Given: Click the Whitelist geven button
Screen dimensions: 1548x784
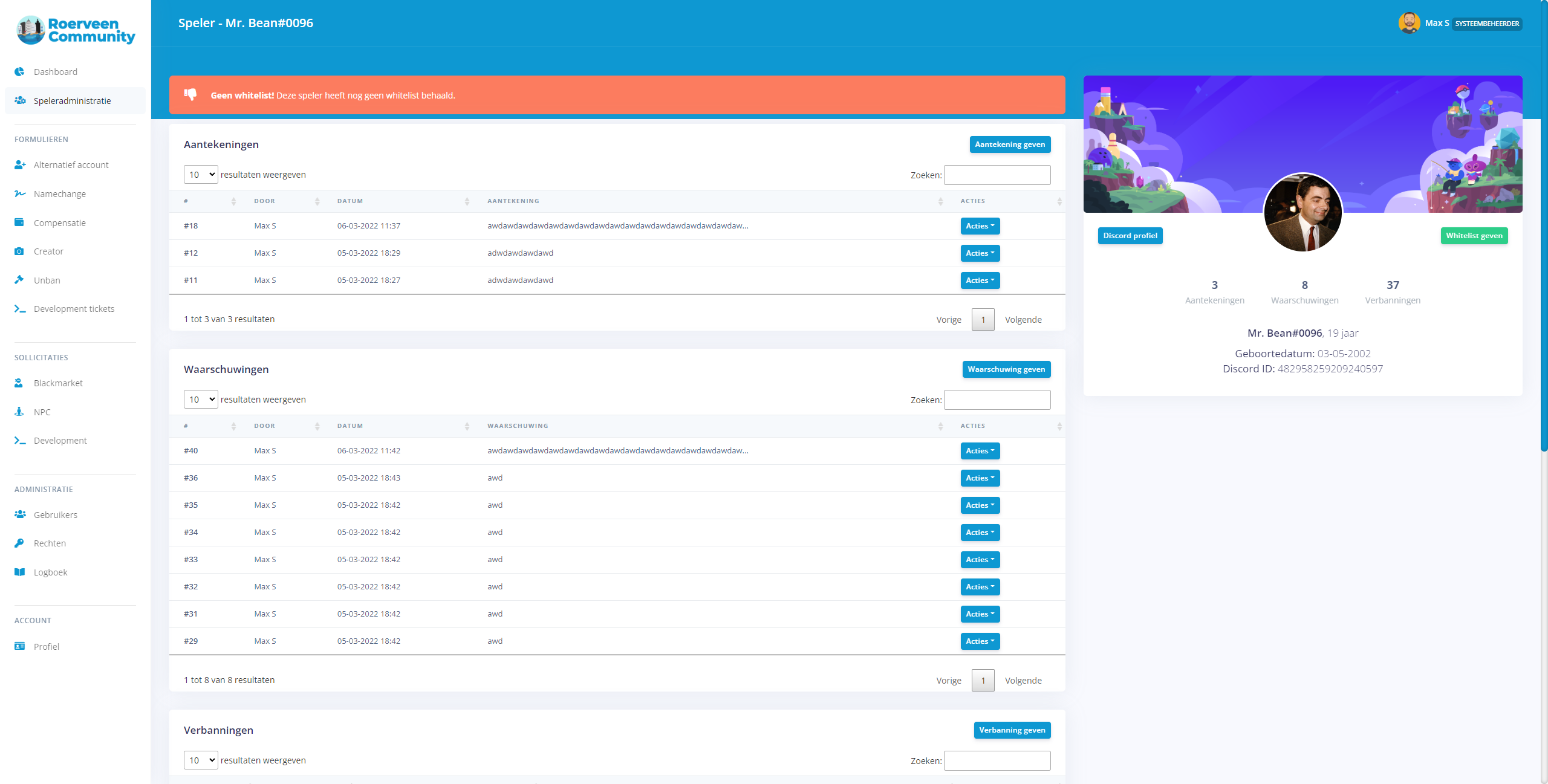Looking at the screenshot, I should tap(1474, 236).
